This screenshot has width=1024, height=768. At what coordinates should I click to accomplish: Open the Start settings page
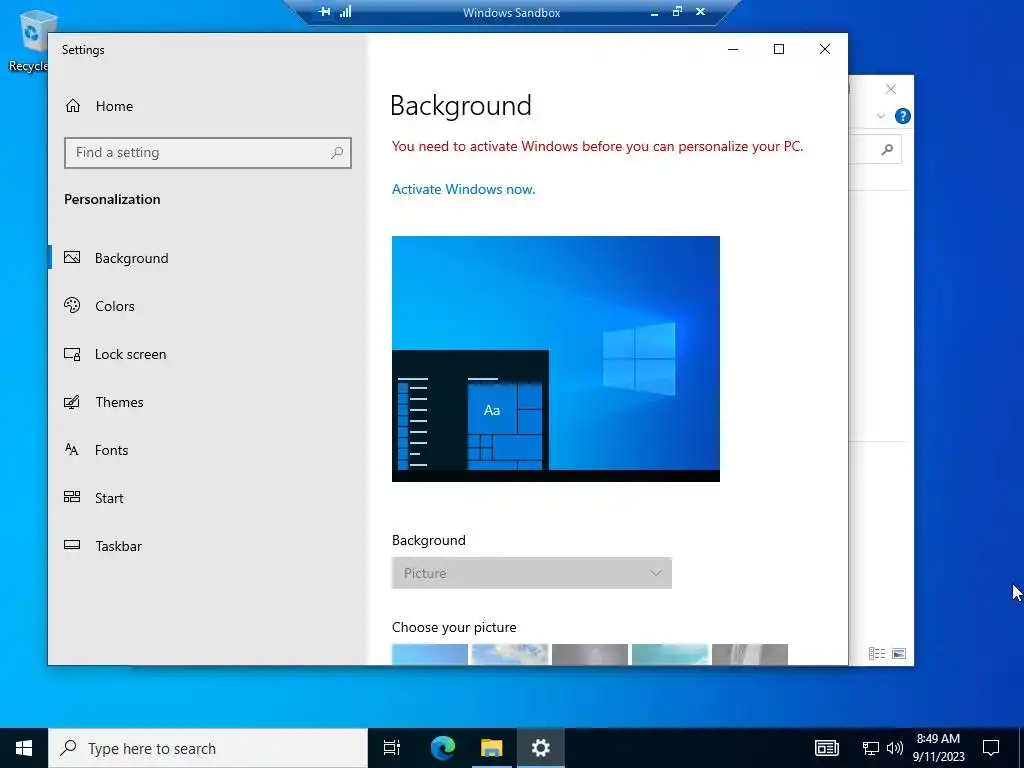(x=208, y=498)
